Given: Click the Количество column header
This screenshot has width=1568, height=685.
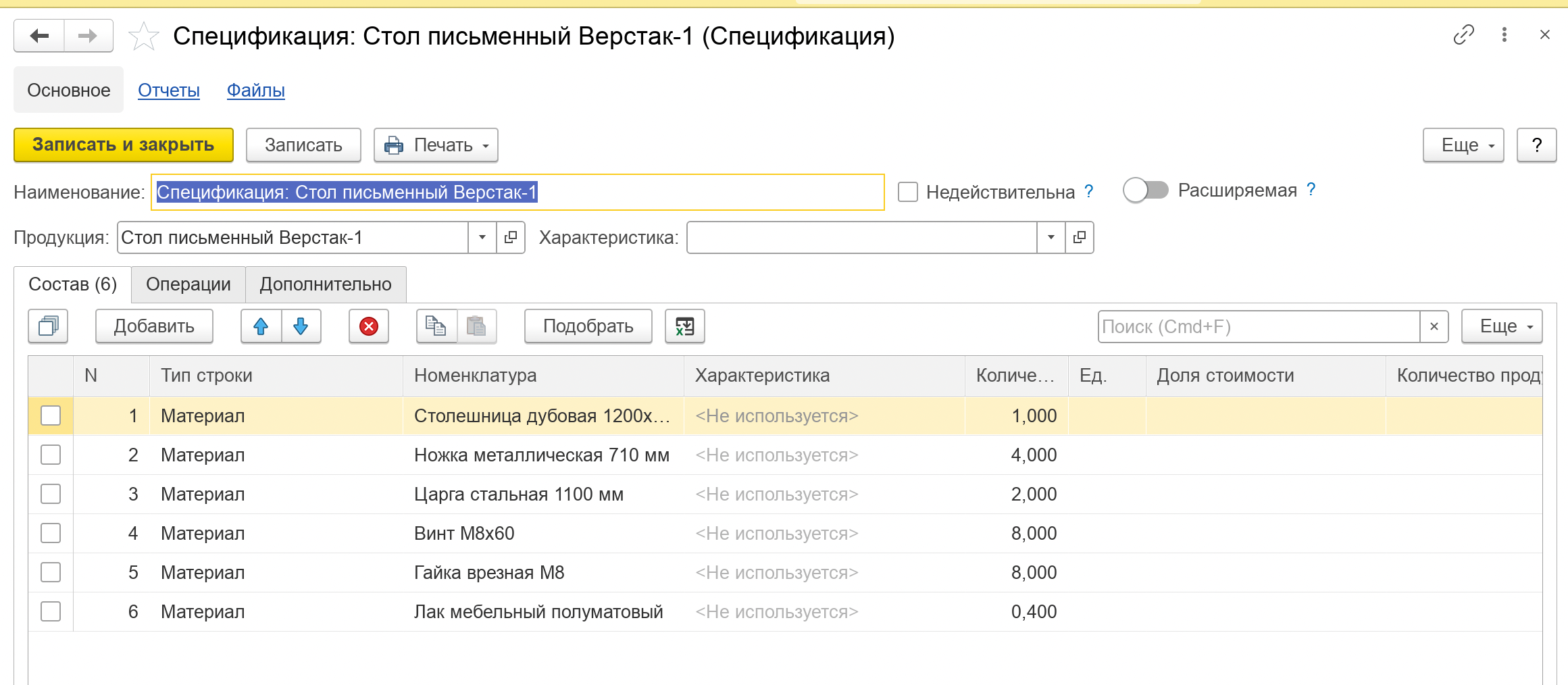Looking at the screenshot, I should pyautogui.click(x=1016, y=376).
